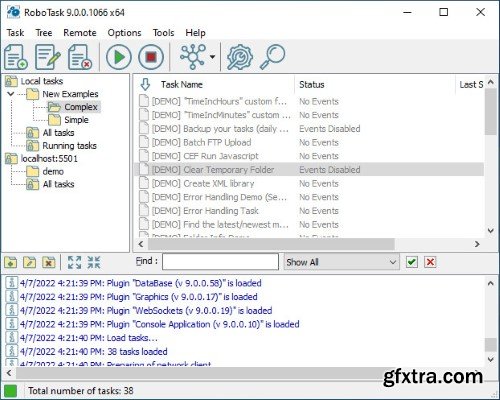
Task: Click the magnifier search toolbar icon
Action: pos(272,57)
